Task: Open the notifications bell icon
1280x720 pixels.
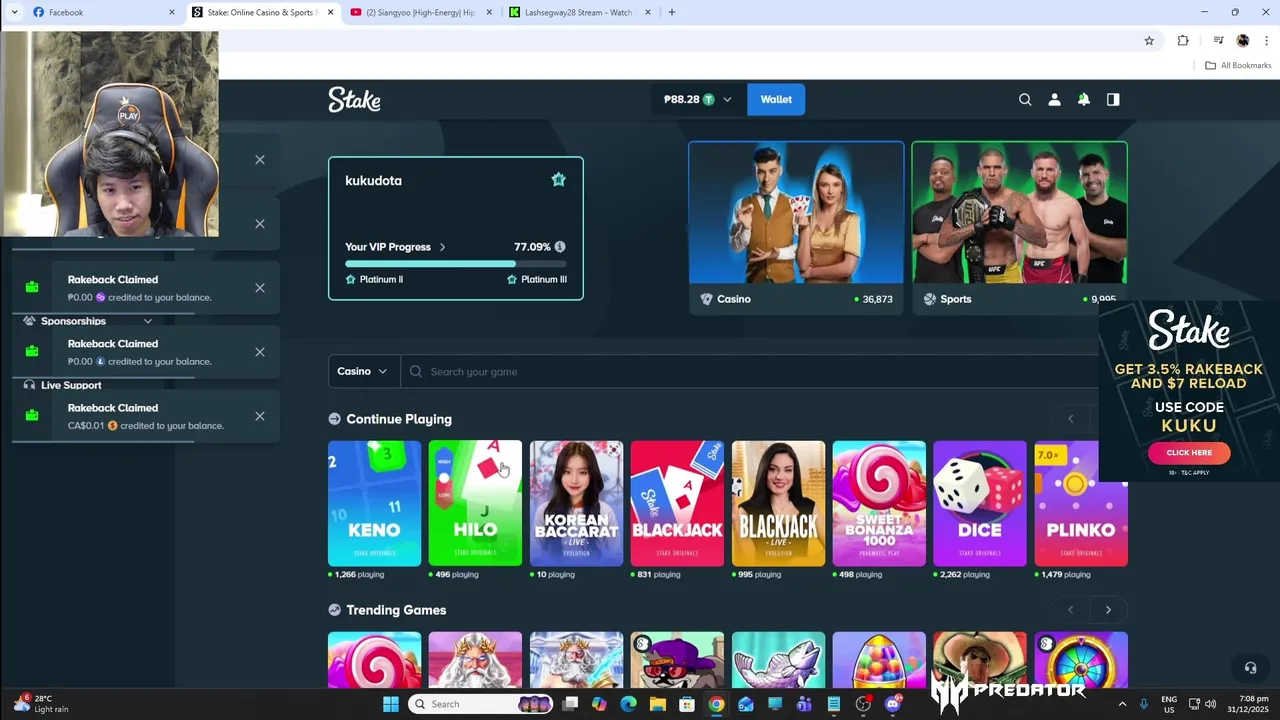Action: point(1083,99)
